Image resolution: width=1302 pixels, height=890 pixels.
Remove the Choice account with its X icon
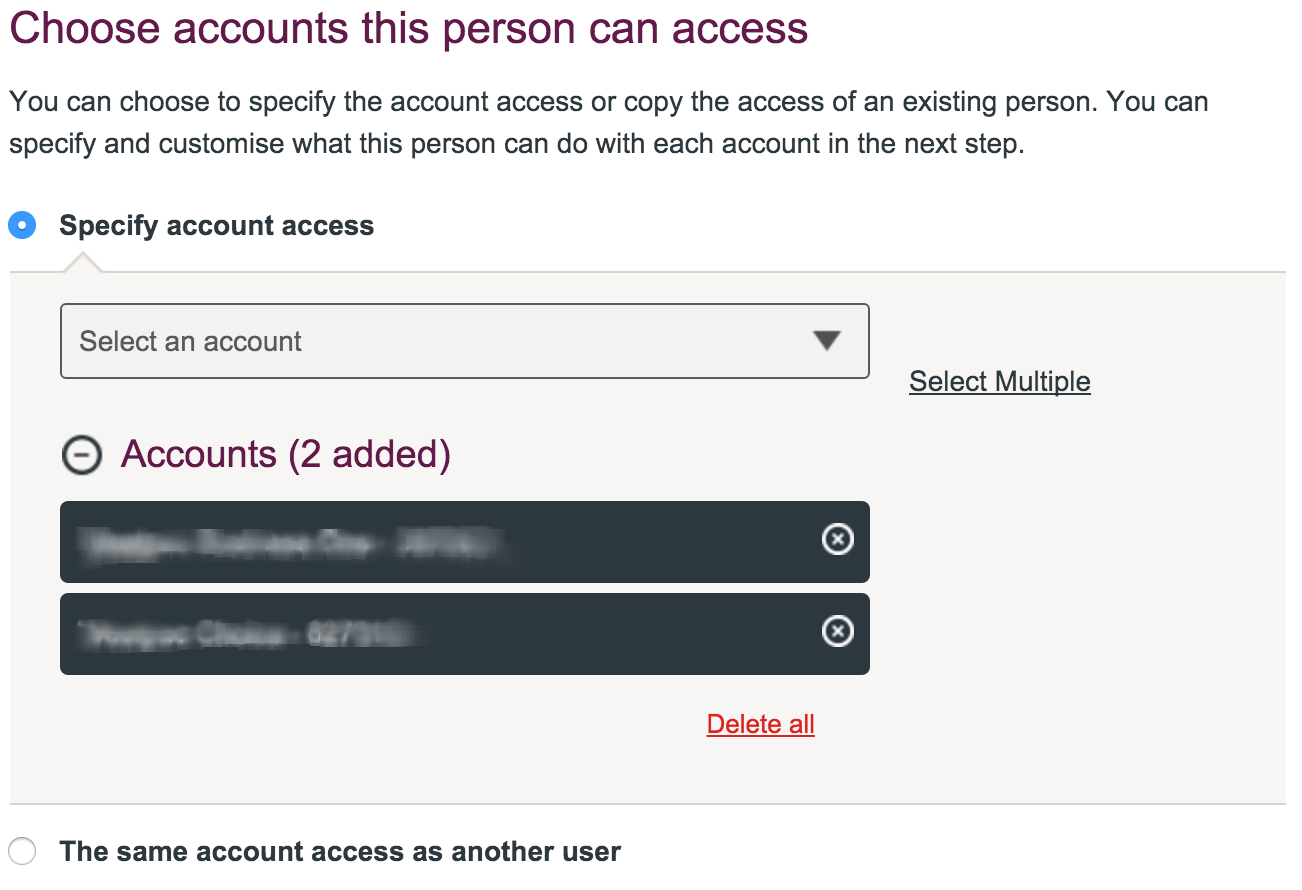tap(837, 632)
